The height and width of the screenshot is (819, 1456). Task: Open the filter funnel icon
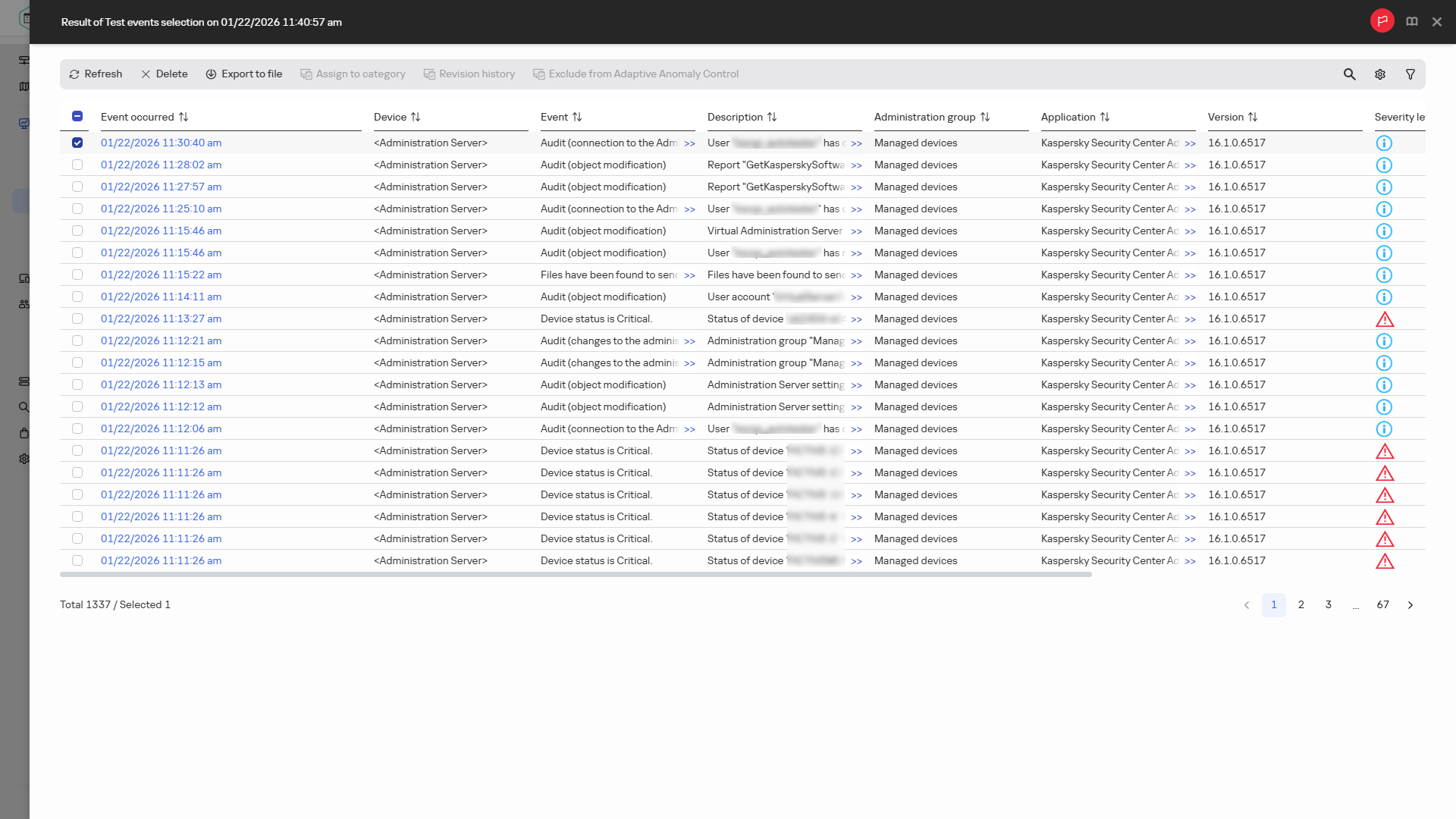(1410, 74)
